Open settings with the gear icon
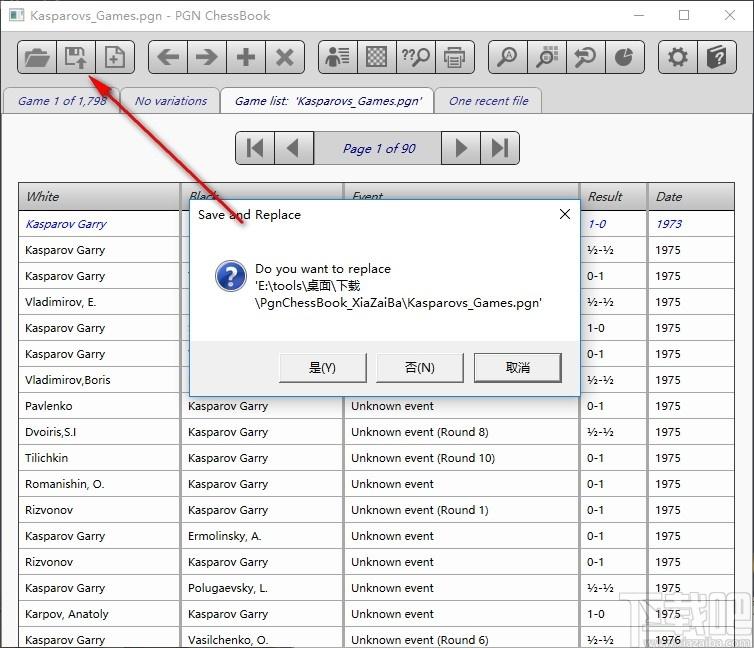This screenshot has width=754, height=648. (x=678, y=57)
